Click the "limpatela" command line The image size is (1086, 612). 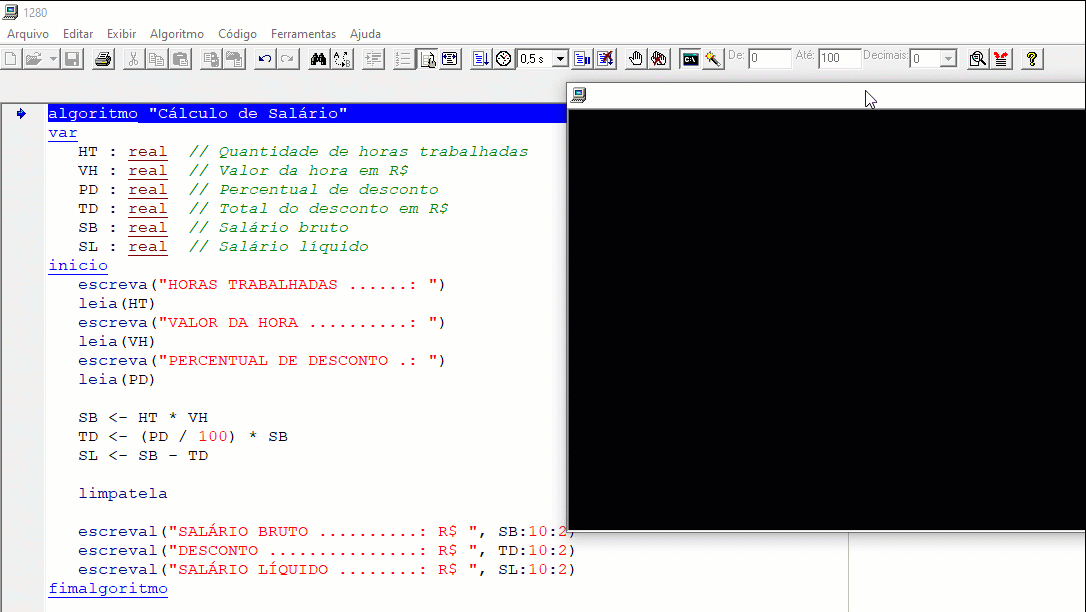pyautogui.click(x=123, y=494)
